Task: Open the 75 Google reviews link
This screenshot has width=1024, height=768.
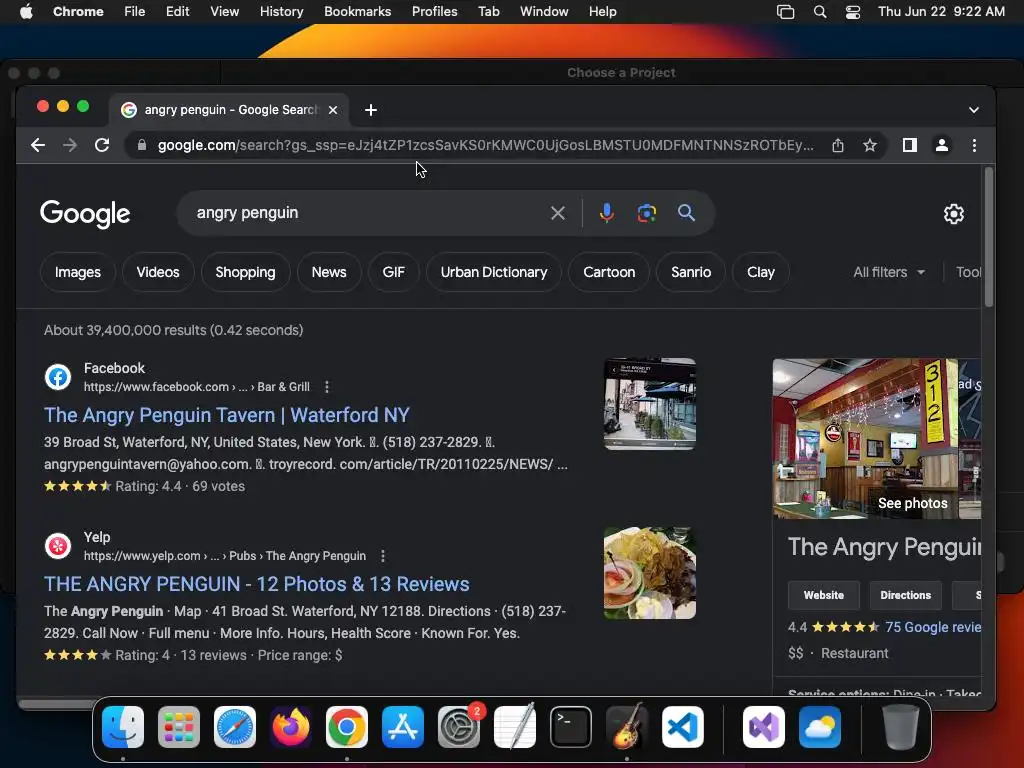Action: click(933, 627)
